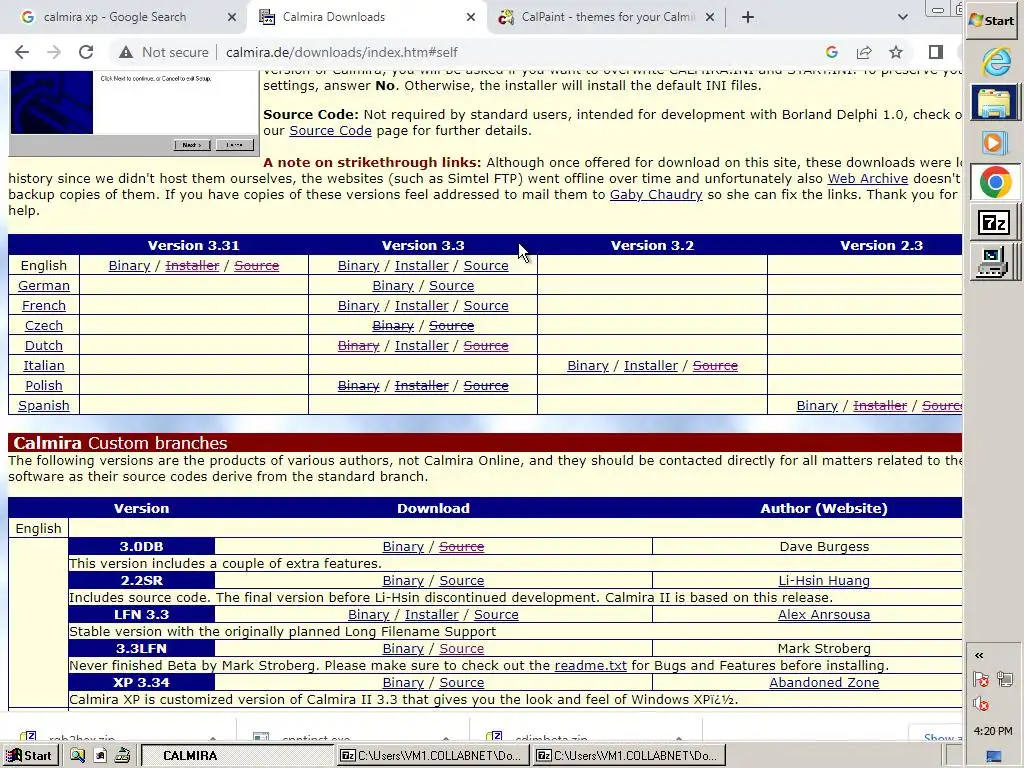Viewport: 1024px width, 768px height.
Task: Click third quick-launch icon in Calmira taskbar
Action: point(122,756)
